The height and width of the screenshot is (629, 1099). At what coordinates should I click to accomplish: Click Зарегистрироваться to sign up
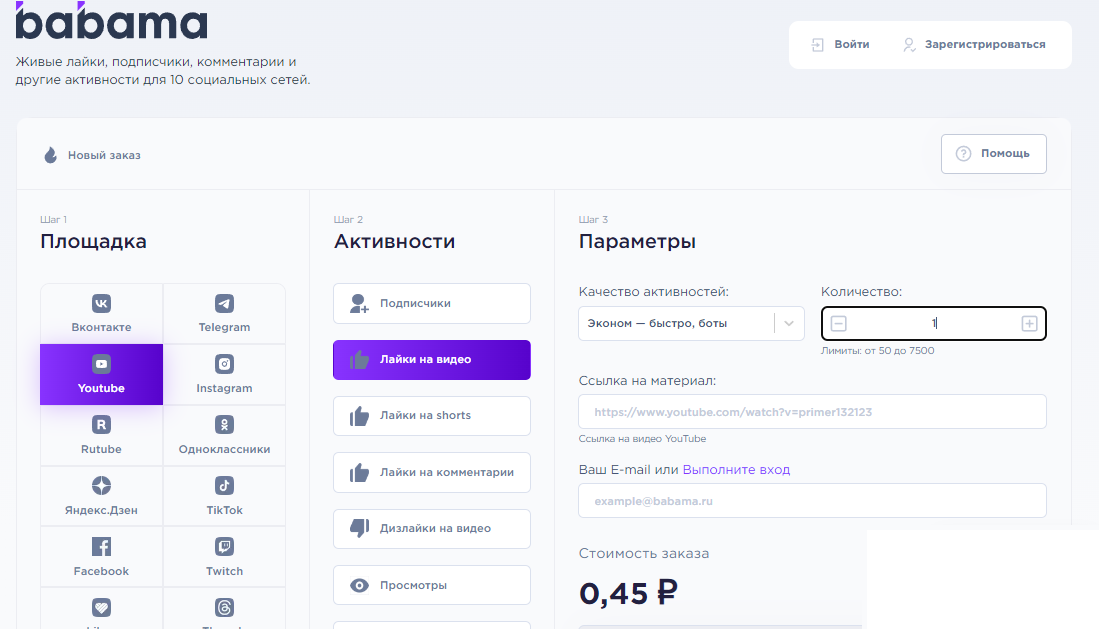pyautogui.click(x=974, y=45)
